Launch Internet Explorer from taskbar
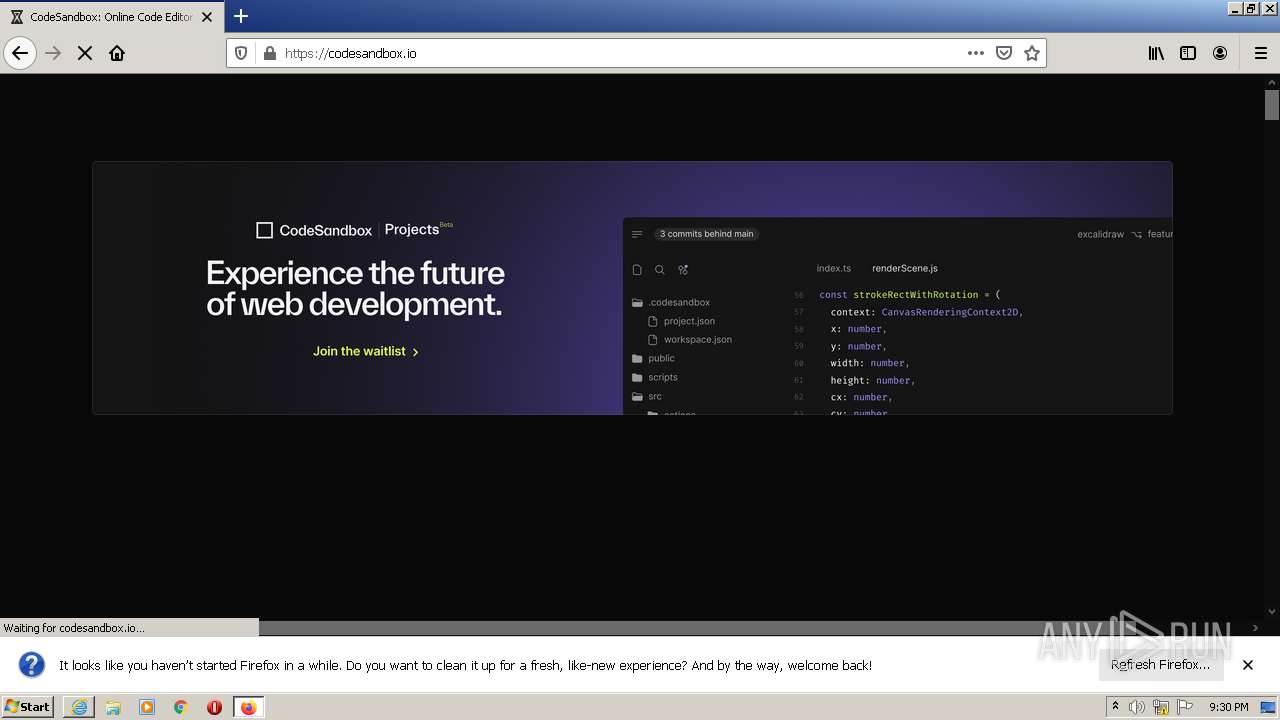The height and width of the screenshot is (720, 1280). pos(79,707)
